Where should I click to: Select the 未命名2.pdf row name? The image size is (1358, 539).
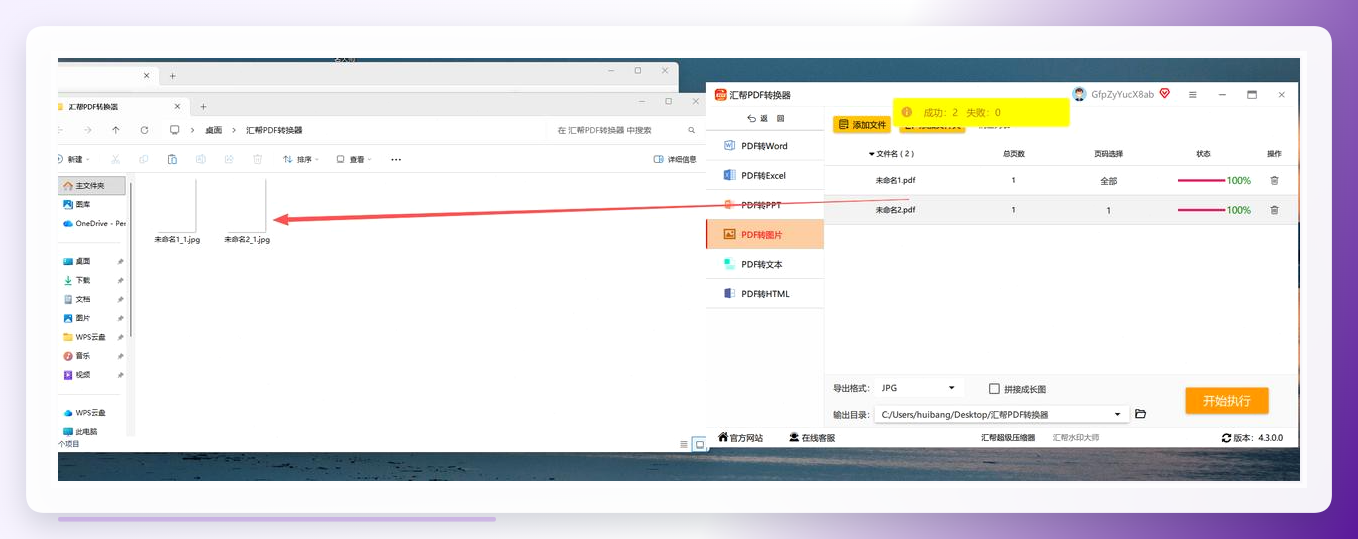point(895,210)
